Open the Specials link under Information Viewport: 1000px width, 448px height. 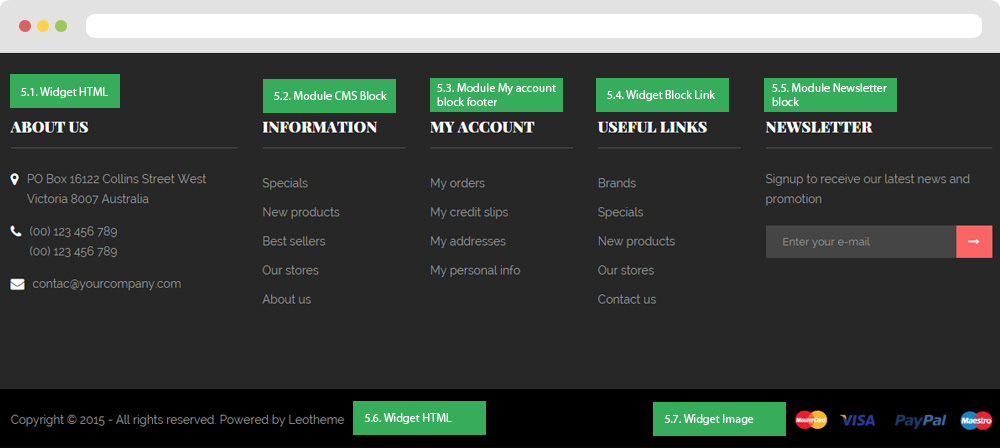pos(285,183)
